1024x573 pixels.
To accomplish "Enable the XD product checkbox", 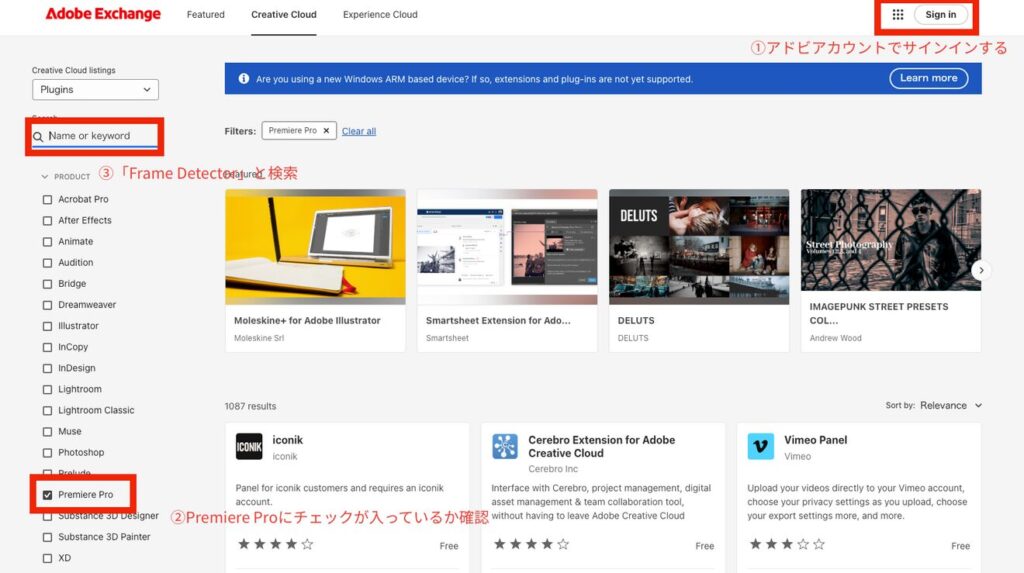I will [47, 559].
